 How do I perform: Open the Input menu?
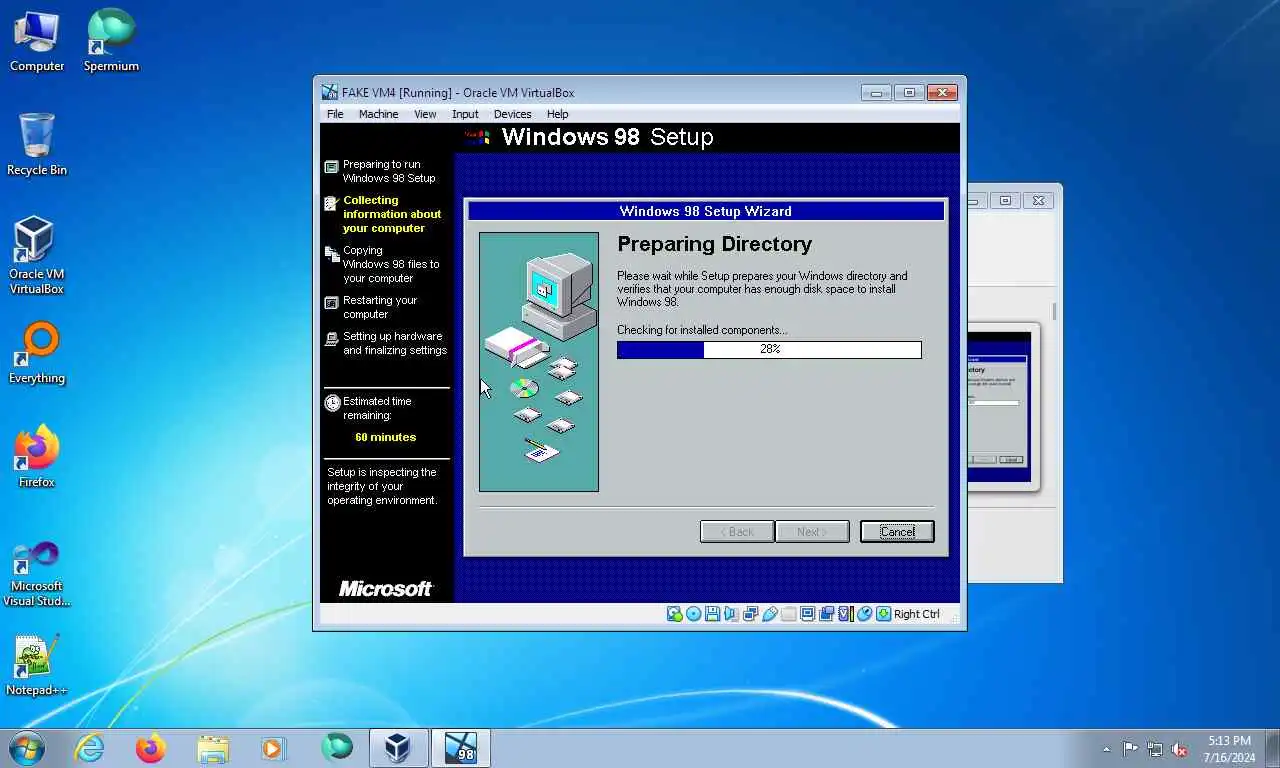(465, 114)
